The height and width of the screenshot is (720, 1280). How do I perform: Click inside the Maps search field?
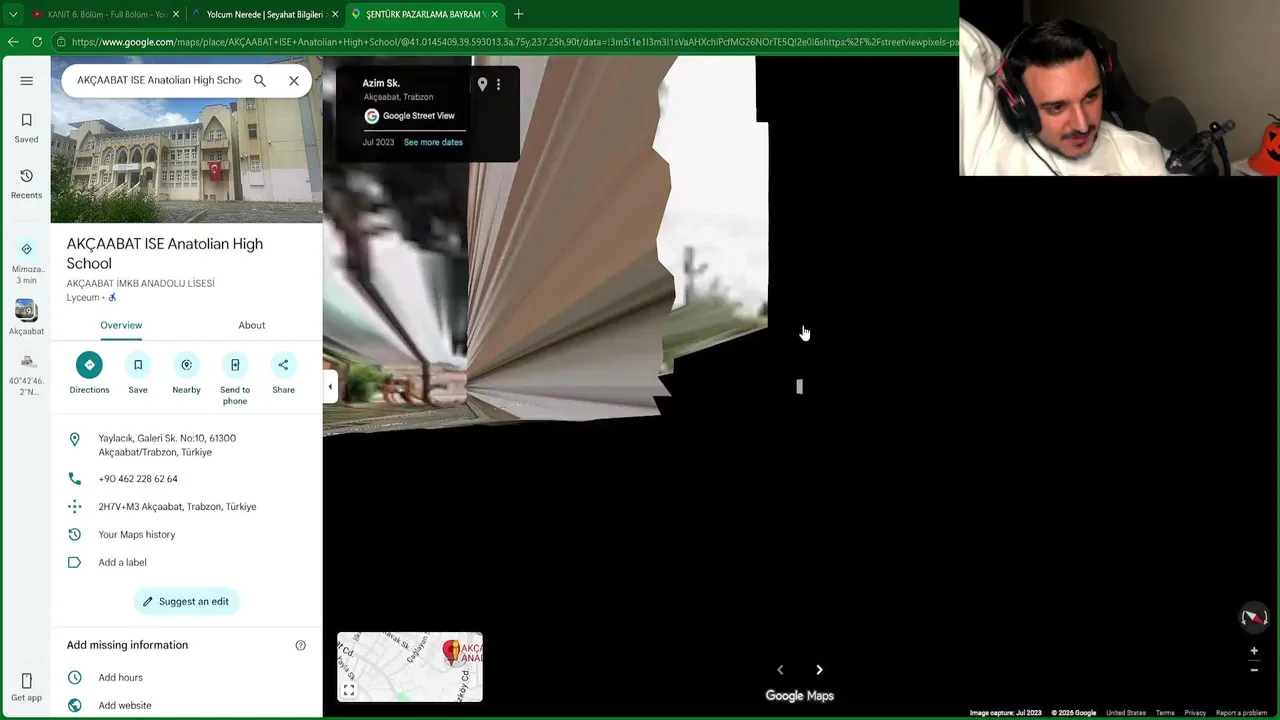(159, 80)
